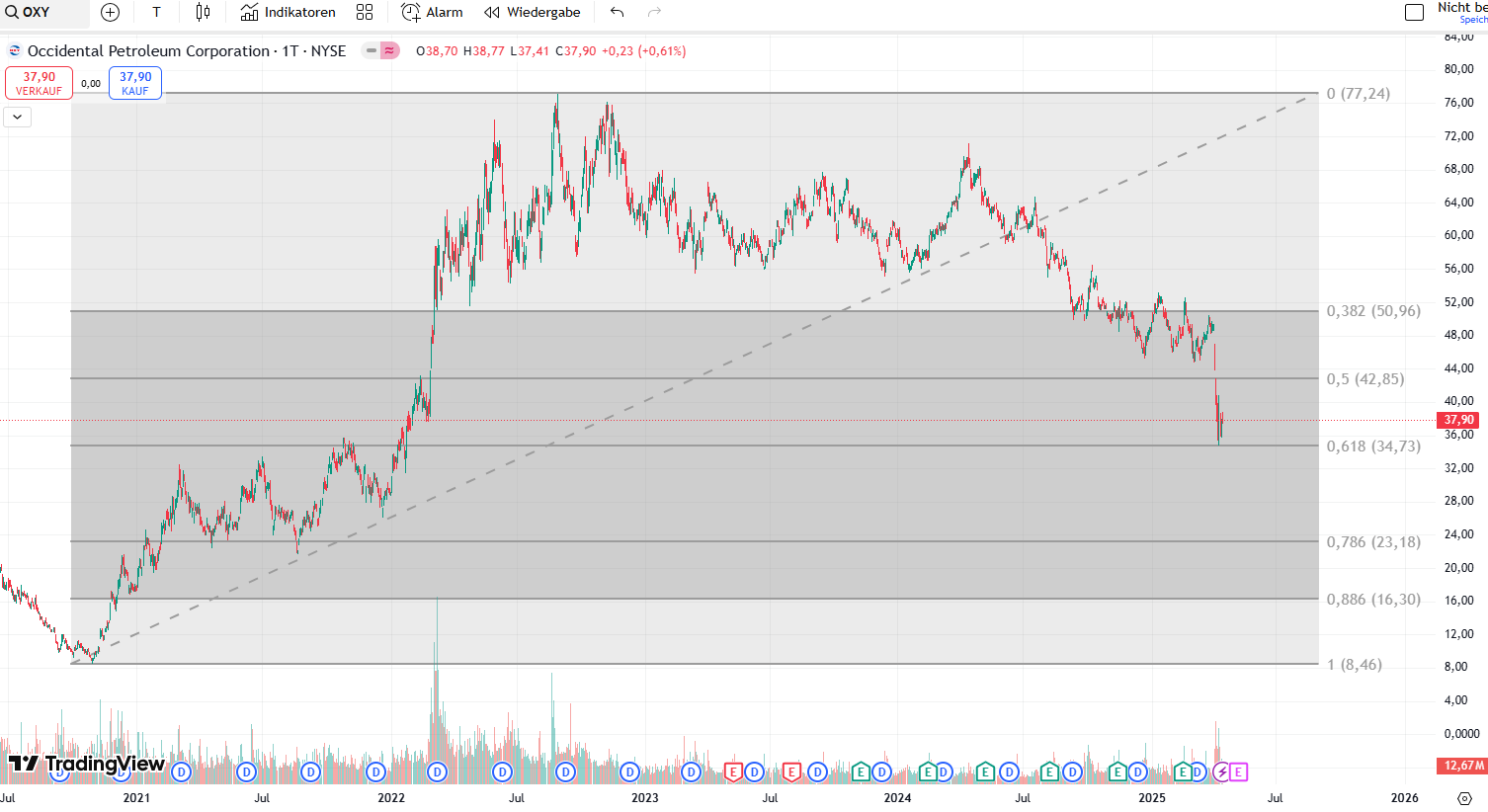Click the Occidental Petroleum company logo icon
Screen dimensions: 1488x812
click(x=15, y=50)
